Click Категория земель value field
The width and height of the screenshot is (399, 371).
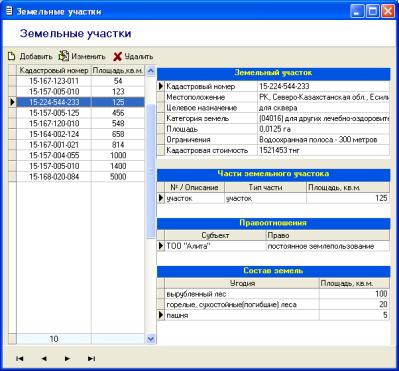[x=323, y=118]
